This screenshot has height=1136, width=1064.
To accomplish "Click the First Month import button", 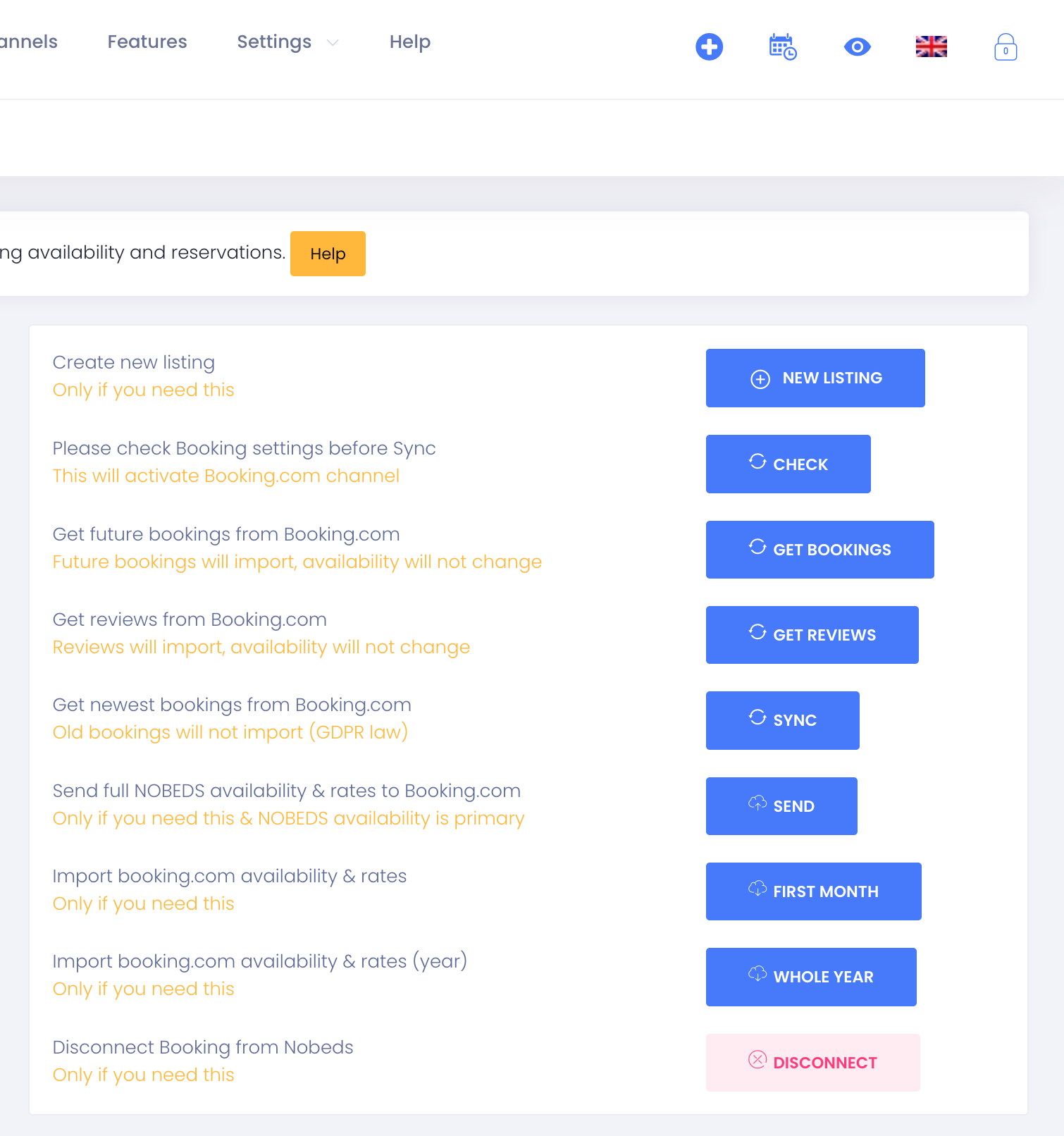I will point(813,891).
